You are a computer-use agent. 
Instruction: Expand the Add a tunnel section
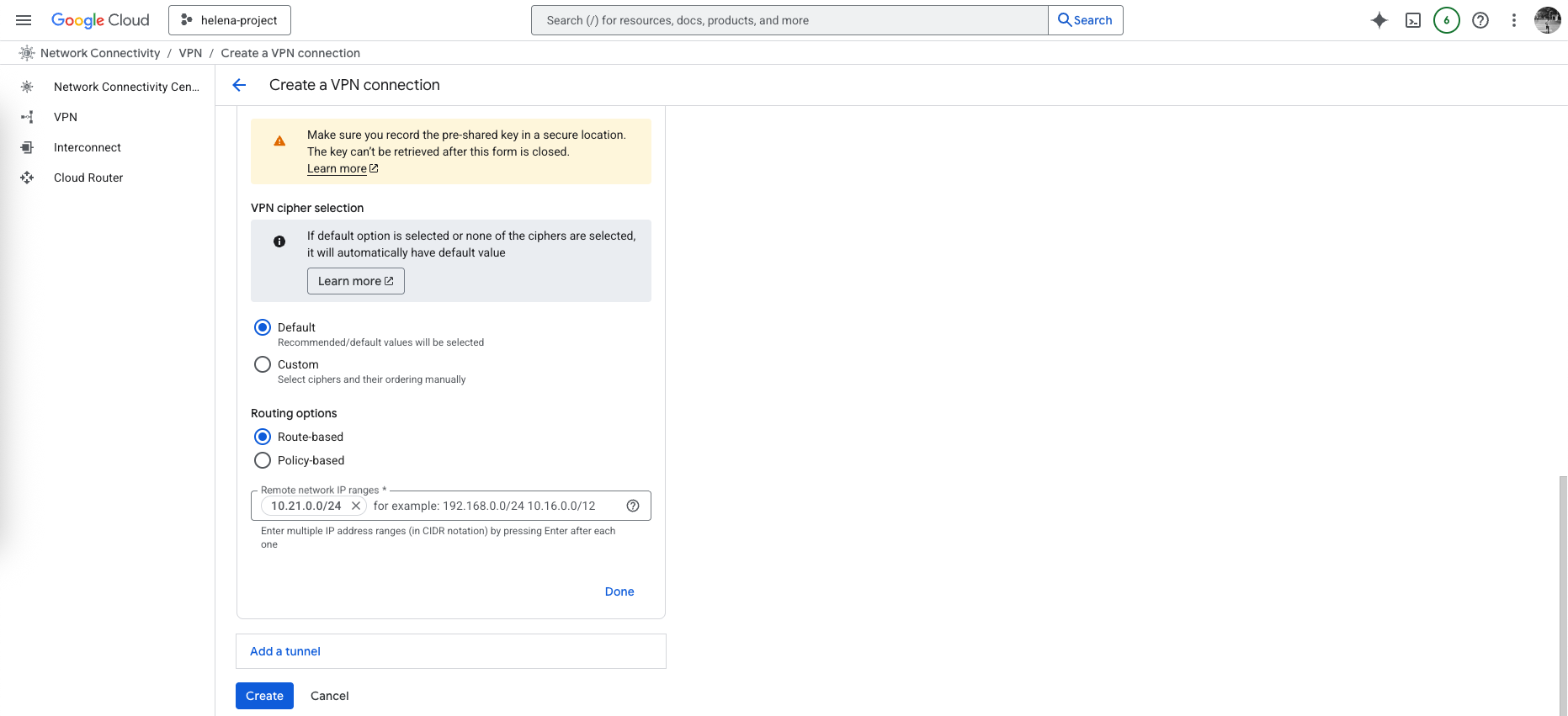coord(285,651)
